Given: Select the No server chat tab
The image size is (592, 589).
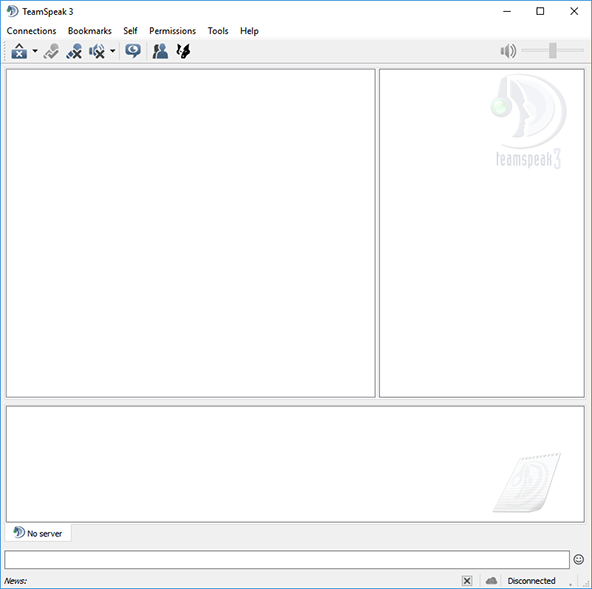Looking at the screenshot, I should click(38, 533).
